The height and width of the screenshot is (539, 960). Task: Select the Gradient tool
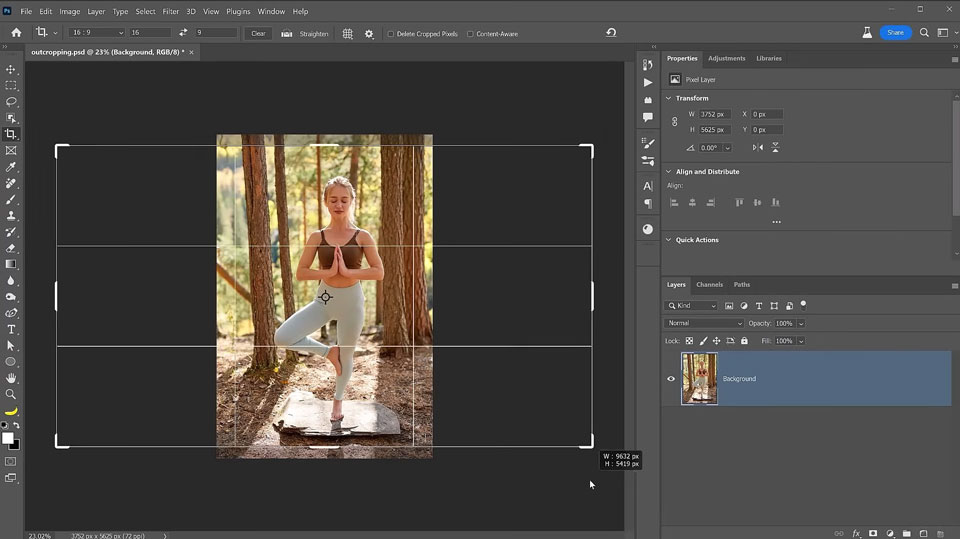(11, 264)
